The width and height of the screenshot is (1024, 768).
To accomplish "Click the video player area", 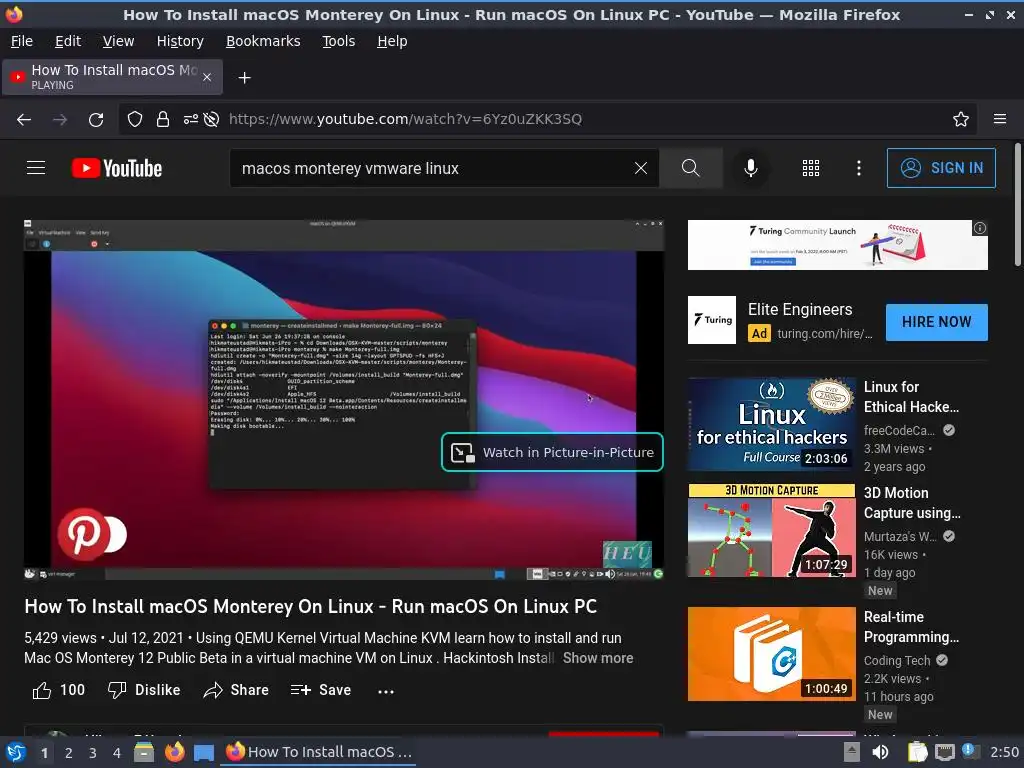I will click(x=344, y=400).
